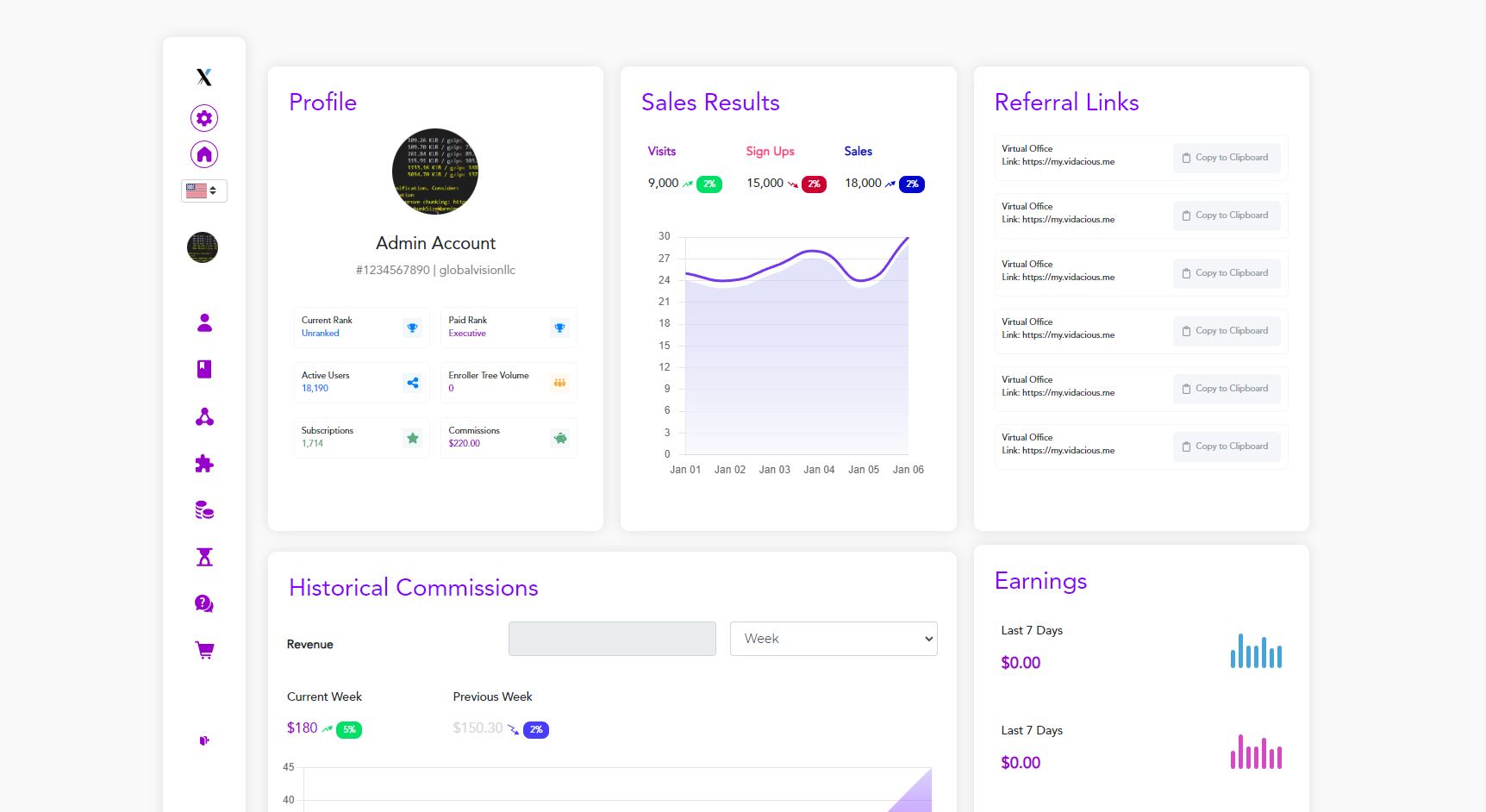Copy the last Virtual Office link to clipboard
Viewport: 1486px width, 812px height.
[x=1226, y=447]
